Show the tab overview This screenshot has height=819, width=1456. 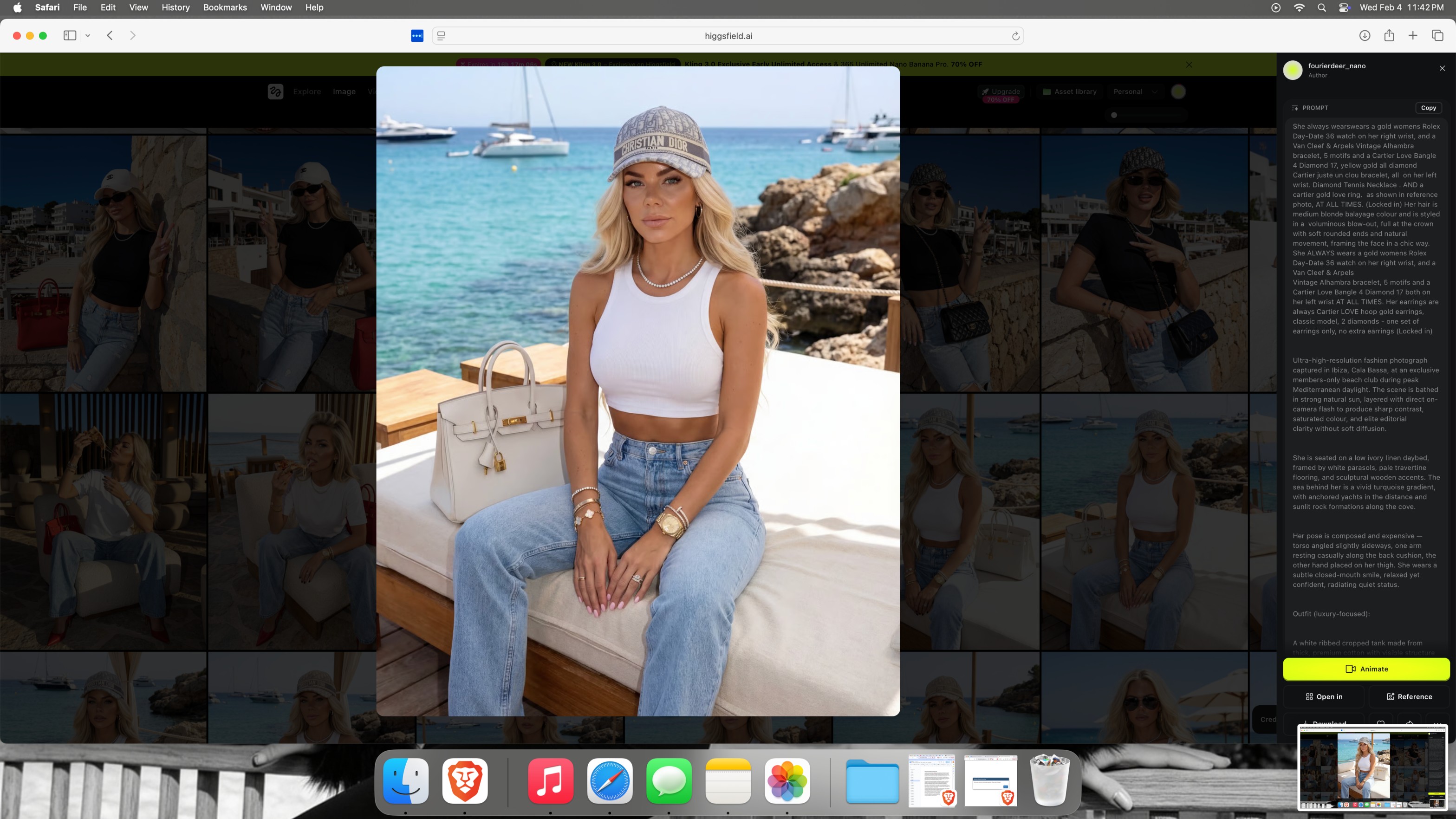pos(1437,36)
